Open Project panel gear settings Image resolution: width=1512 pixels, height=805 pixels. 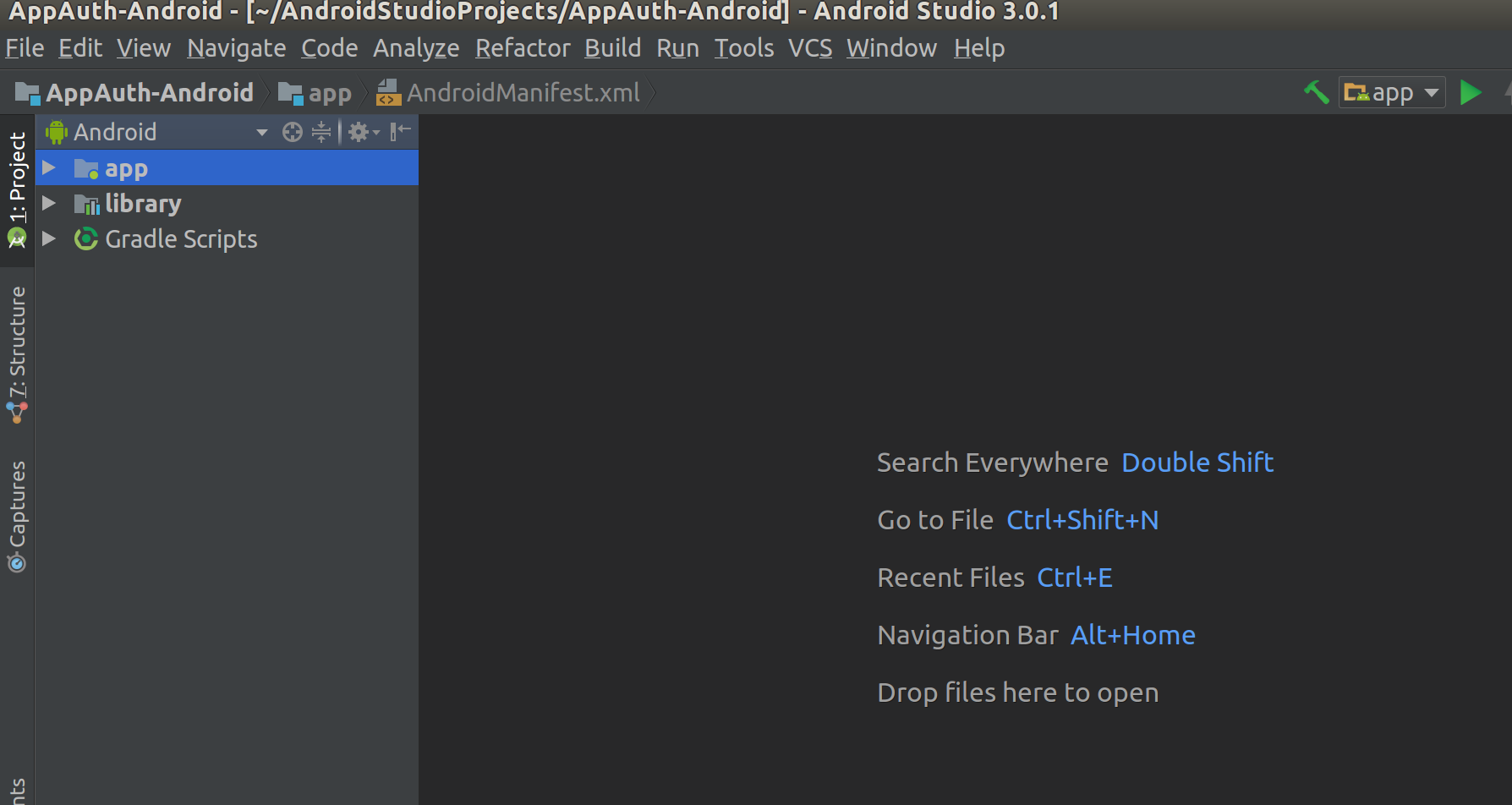[x=361, y=132]
